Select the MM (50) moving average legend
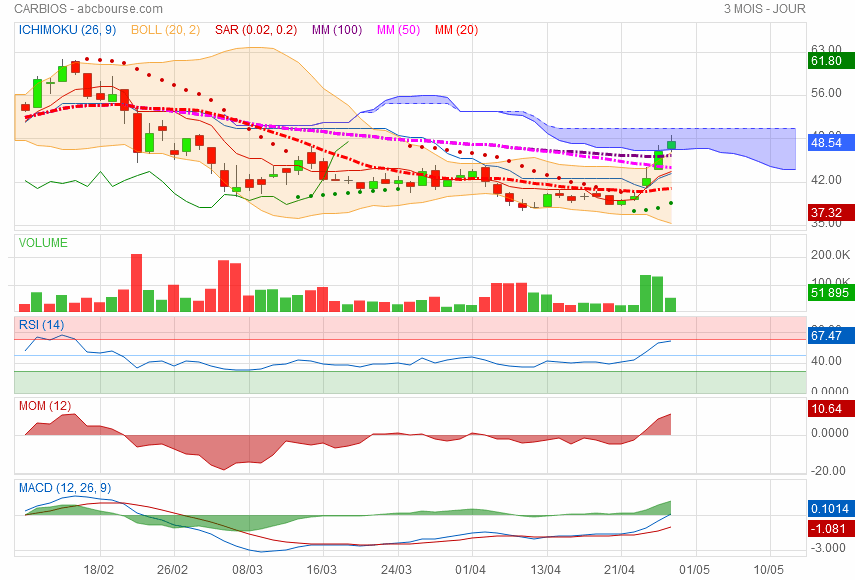 399,30
